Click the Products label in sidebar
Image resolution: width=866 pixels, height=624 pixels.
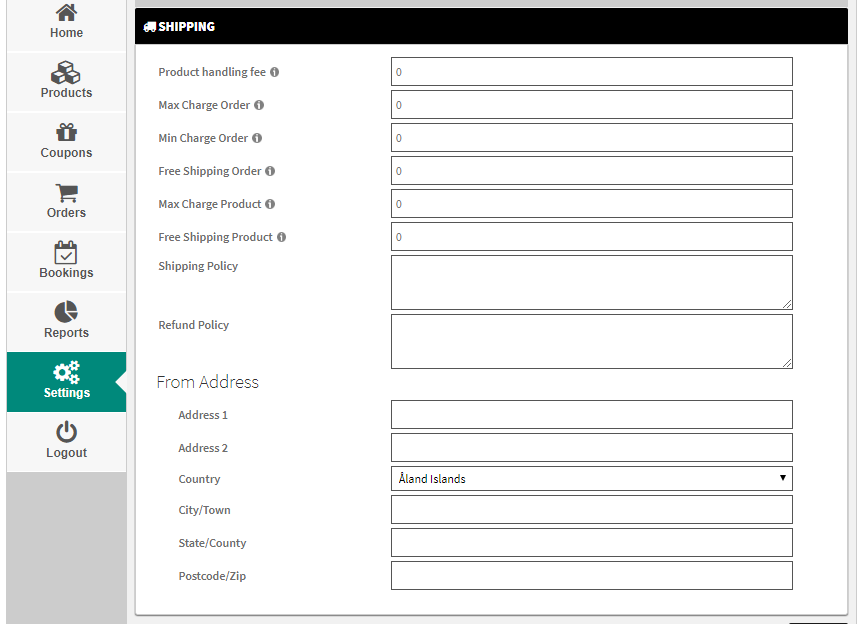[x=66, y=93]
